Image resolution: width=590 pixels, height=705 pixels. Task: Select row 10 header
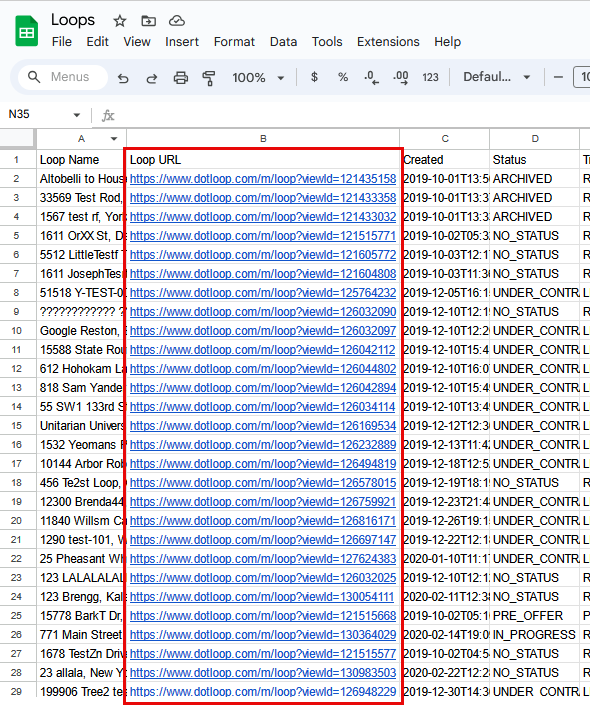(x=17, y=331)
